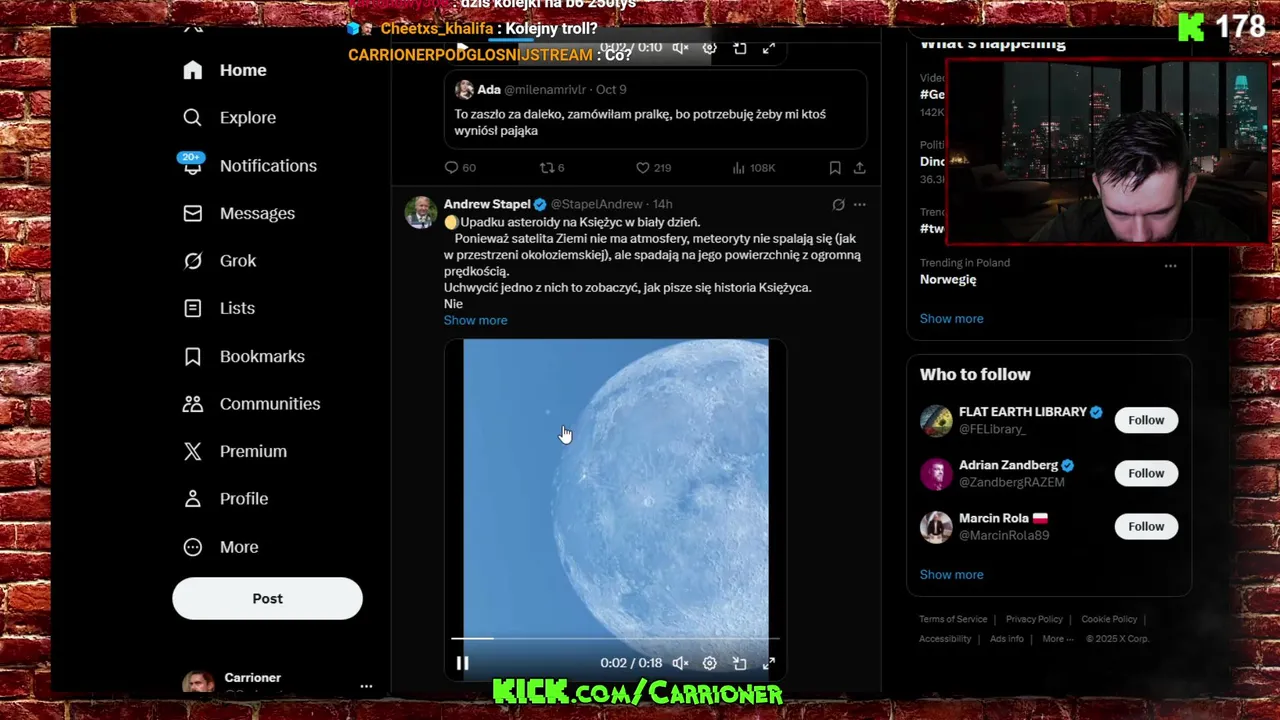The width and height of the screenshot is (1280, 720).
Task: Unmute the Moon video
Action: point(680,663)
